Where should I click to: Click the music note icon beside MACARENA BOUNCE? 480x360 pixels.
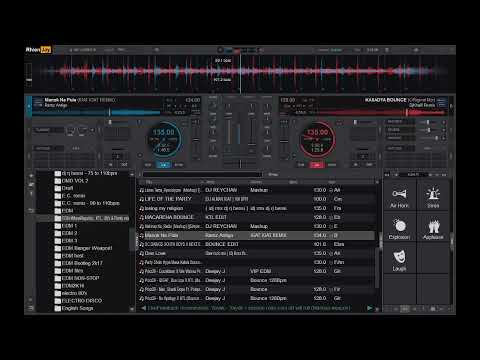click(x=141, y=217)
